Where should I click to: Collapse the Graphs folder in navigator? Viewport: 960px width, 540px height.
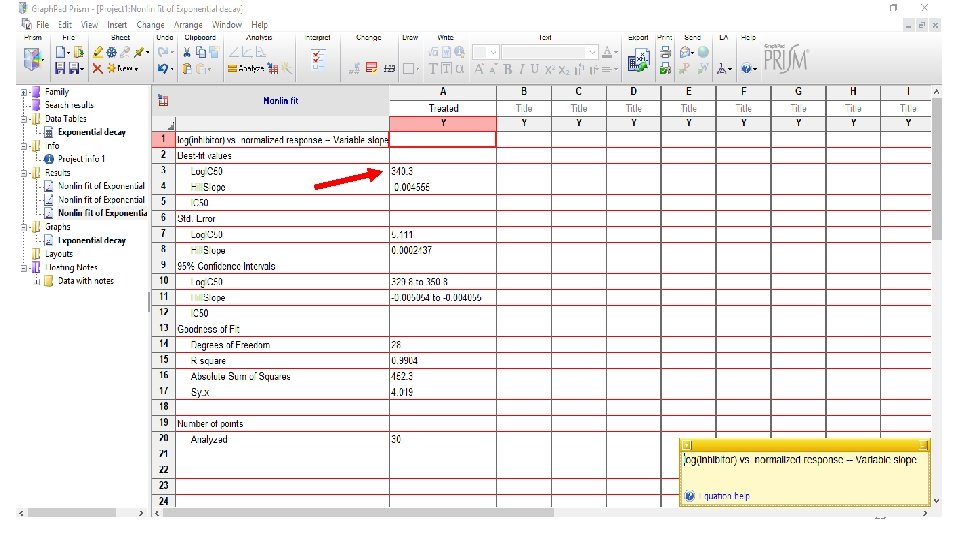point(23,227)
